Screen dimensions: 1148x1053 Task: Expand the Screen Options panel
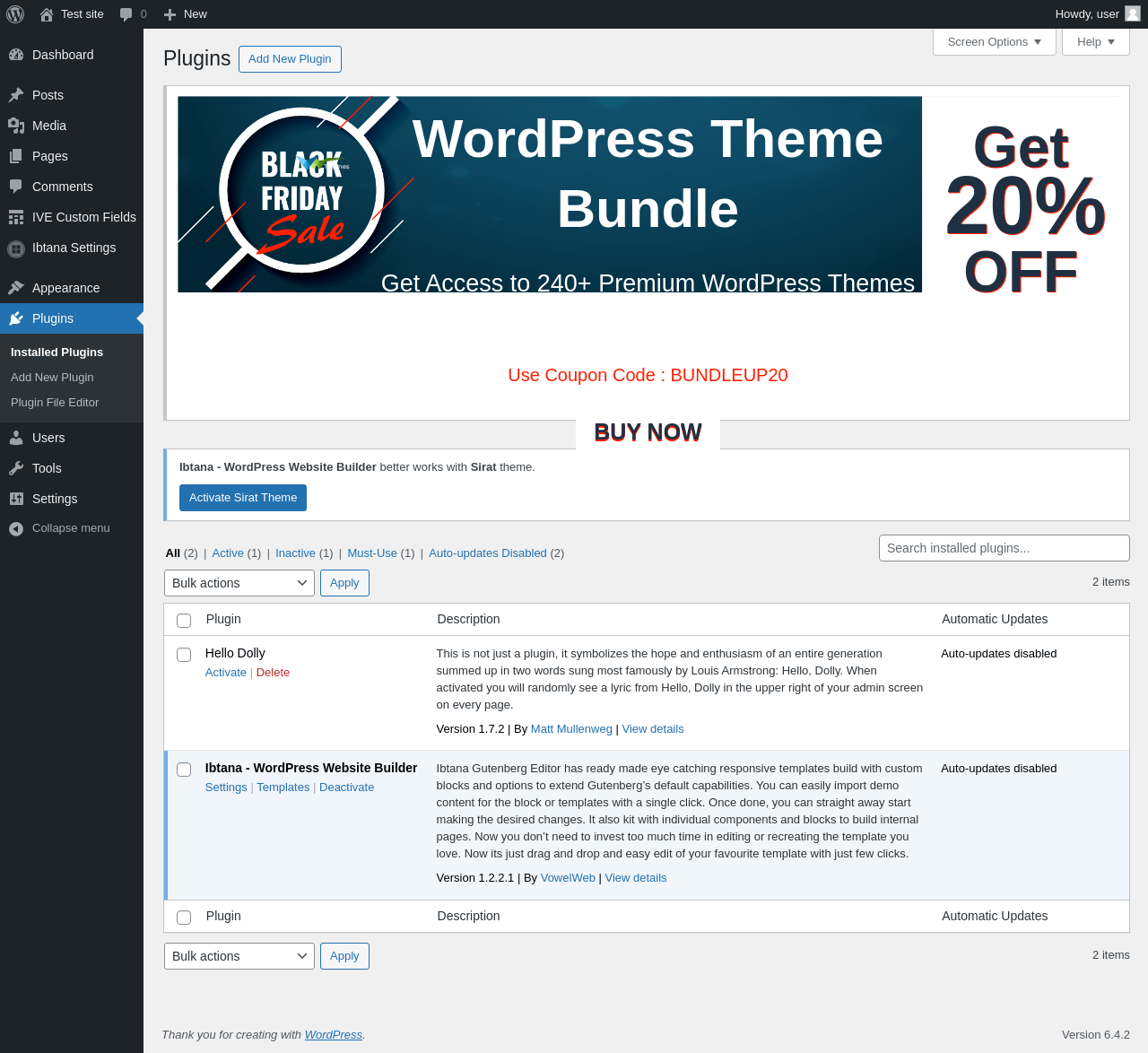(x=995, y=42)
